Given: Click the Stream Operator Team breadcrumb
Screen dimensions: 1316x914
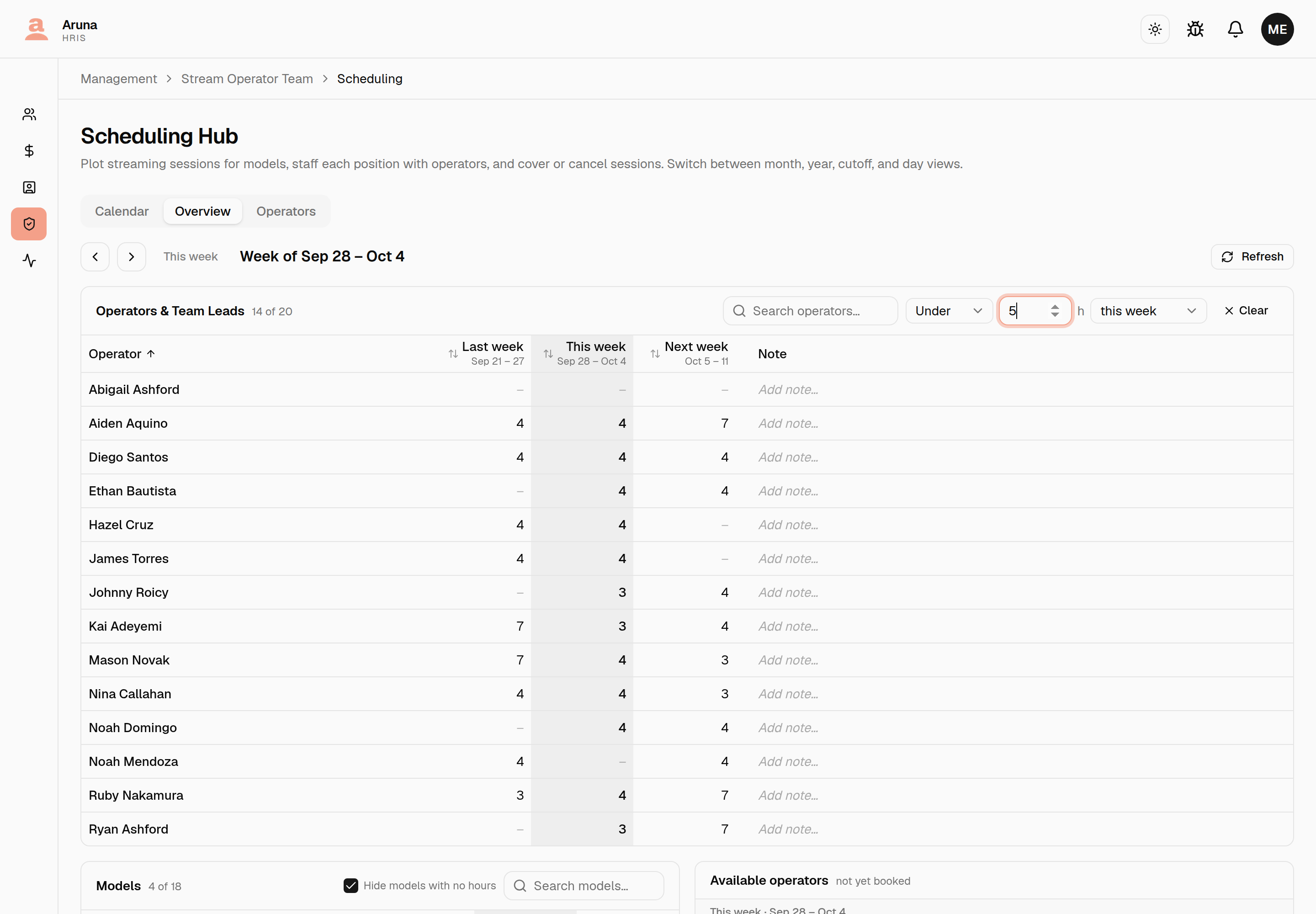Looking at the screenshot, I should pyautogui.click(x=247, y=79).
